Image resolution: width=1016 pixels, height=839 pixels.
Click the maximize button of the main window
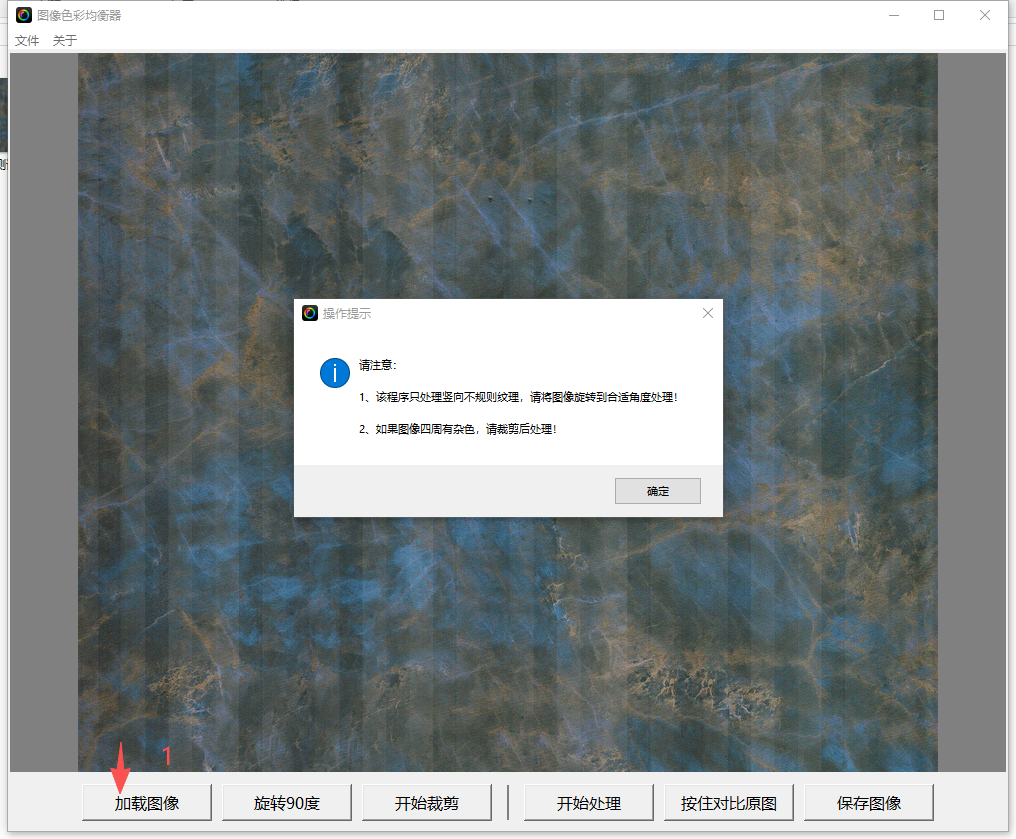pyautogui.click(x=938, y=15)
